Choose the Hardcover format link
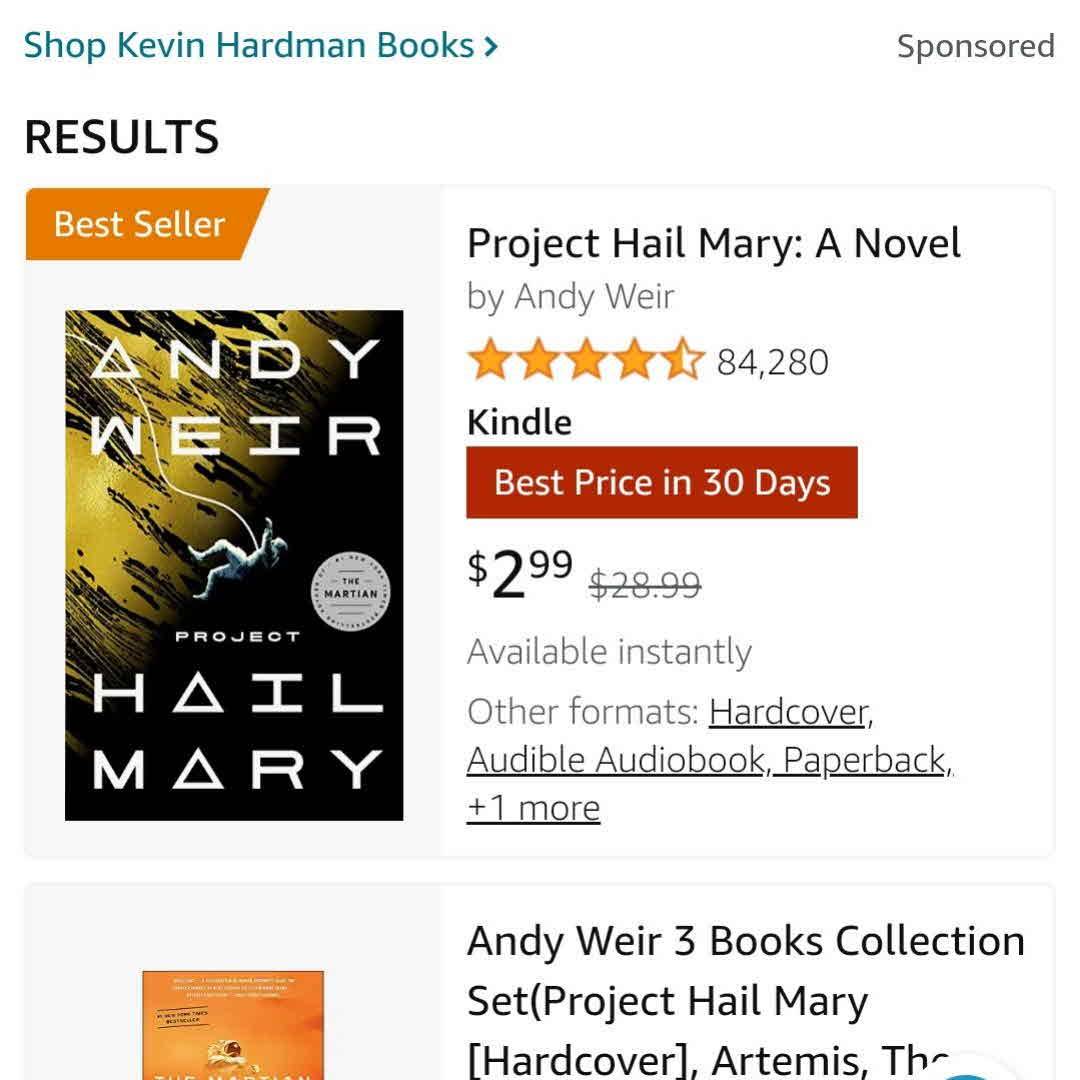1080x1080 pixels. tap(789, 712)
